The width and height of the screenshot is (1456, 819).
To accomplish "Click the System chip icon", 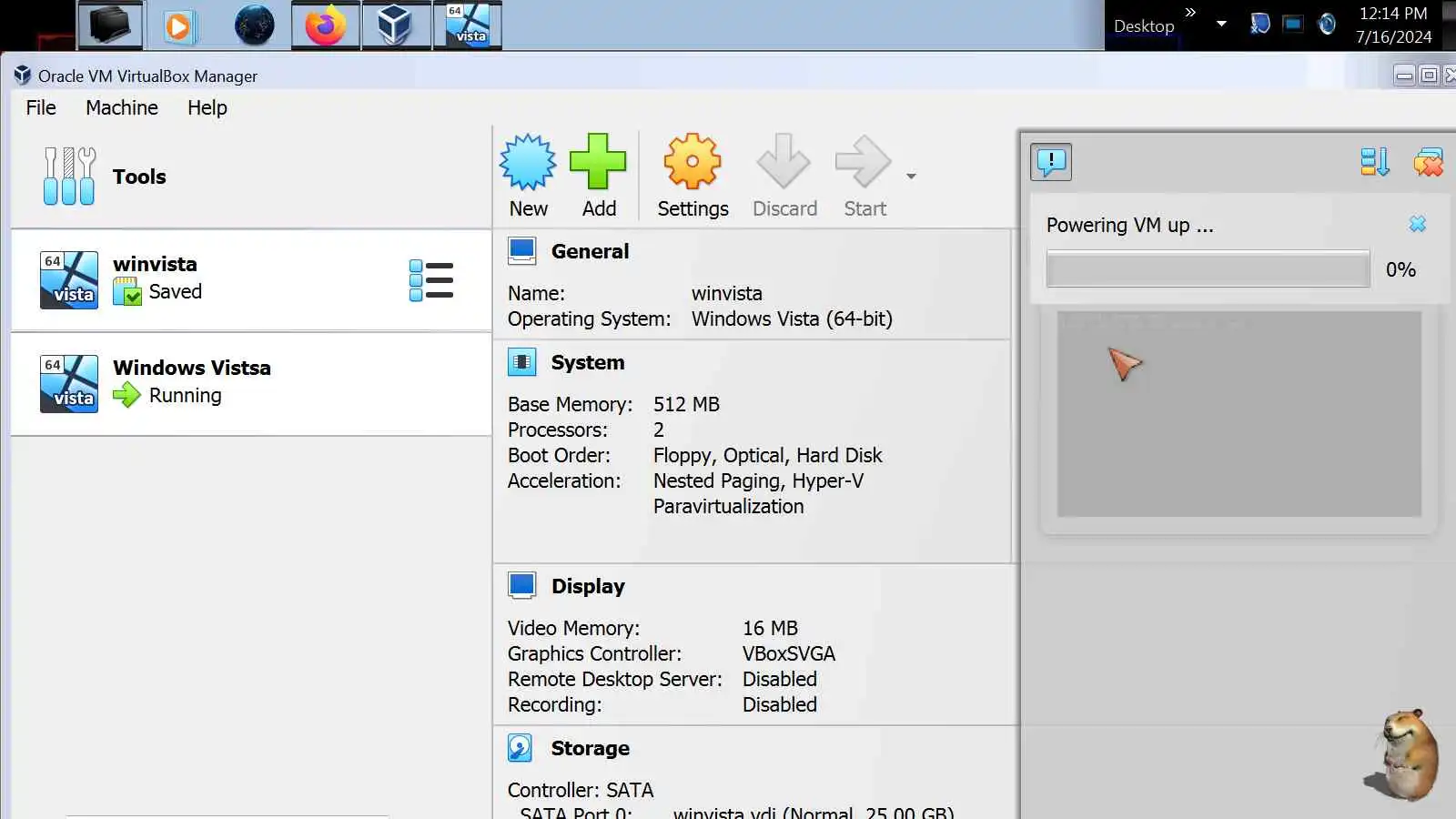I will (x=522, y=362).
